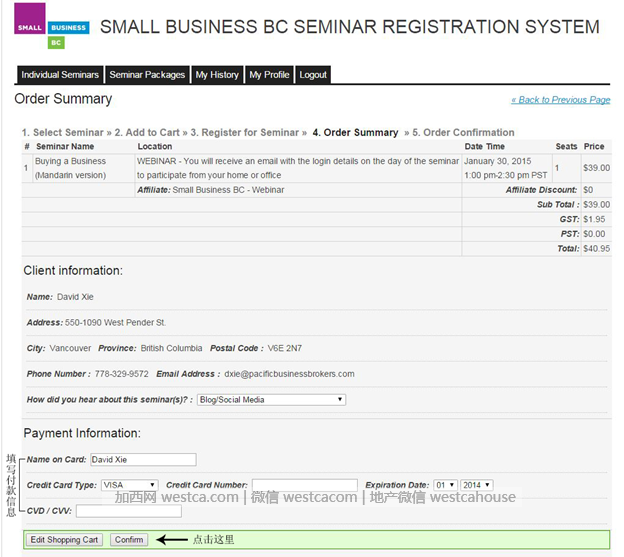Select the Total value '$40.95'
This screenshot has height=557, width=624.
pos(597,249)
